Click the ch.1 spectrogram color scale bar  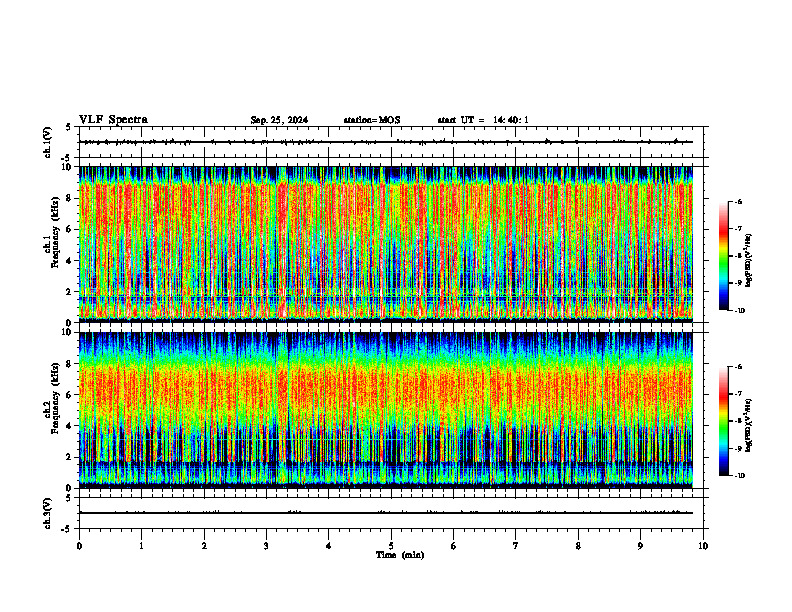pos(724,256)
